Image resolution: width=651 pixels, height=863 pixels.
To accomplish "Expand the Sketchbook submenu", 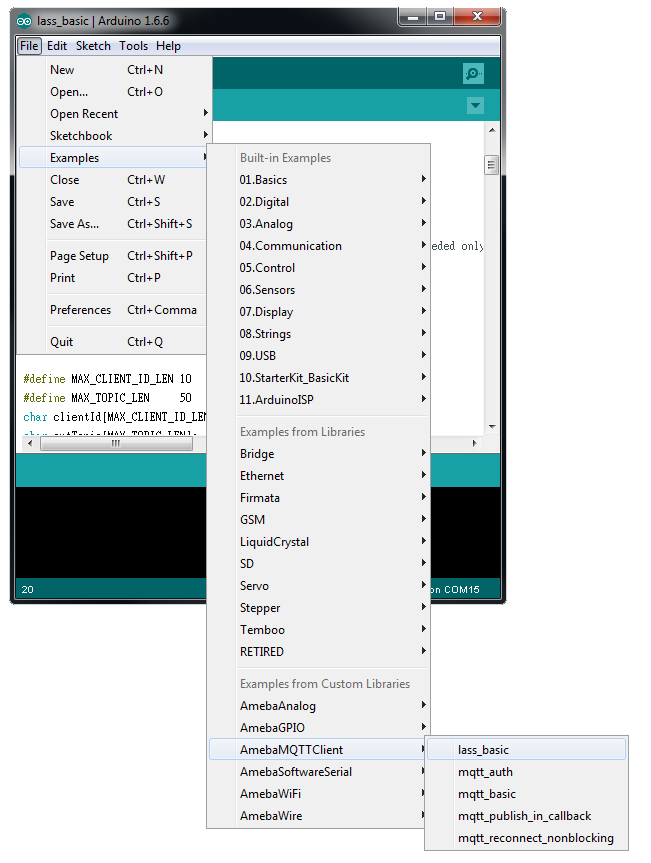I will [x=114, y=136].
